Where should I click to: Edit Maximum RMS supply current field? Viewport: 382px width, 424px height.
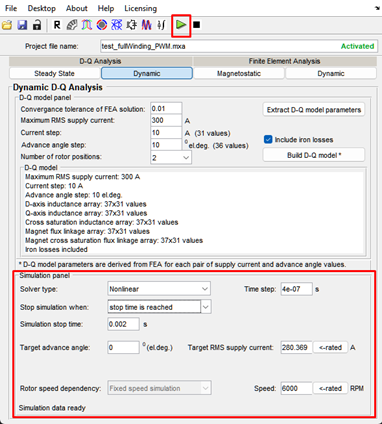[166, 120]
